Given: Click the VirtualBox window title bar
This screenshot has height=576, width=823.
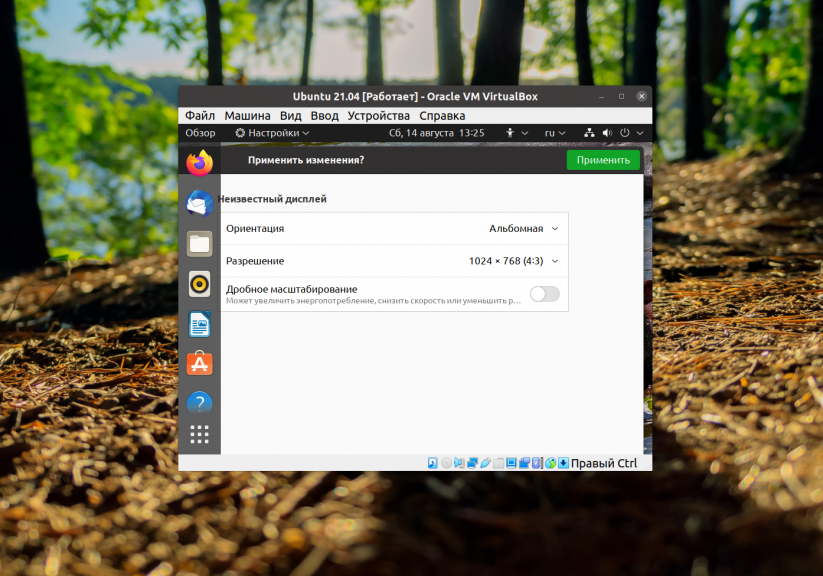Looking at the screenshot, I should 415,96.
